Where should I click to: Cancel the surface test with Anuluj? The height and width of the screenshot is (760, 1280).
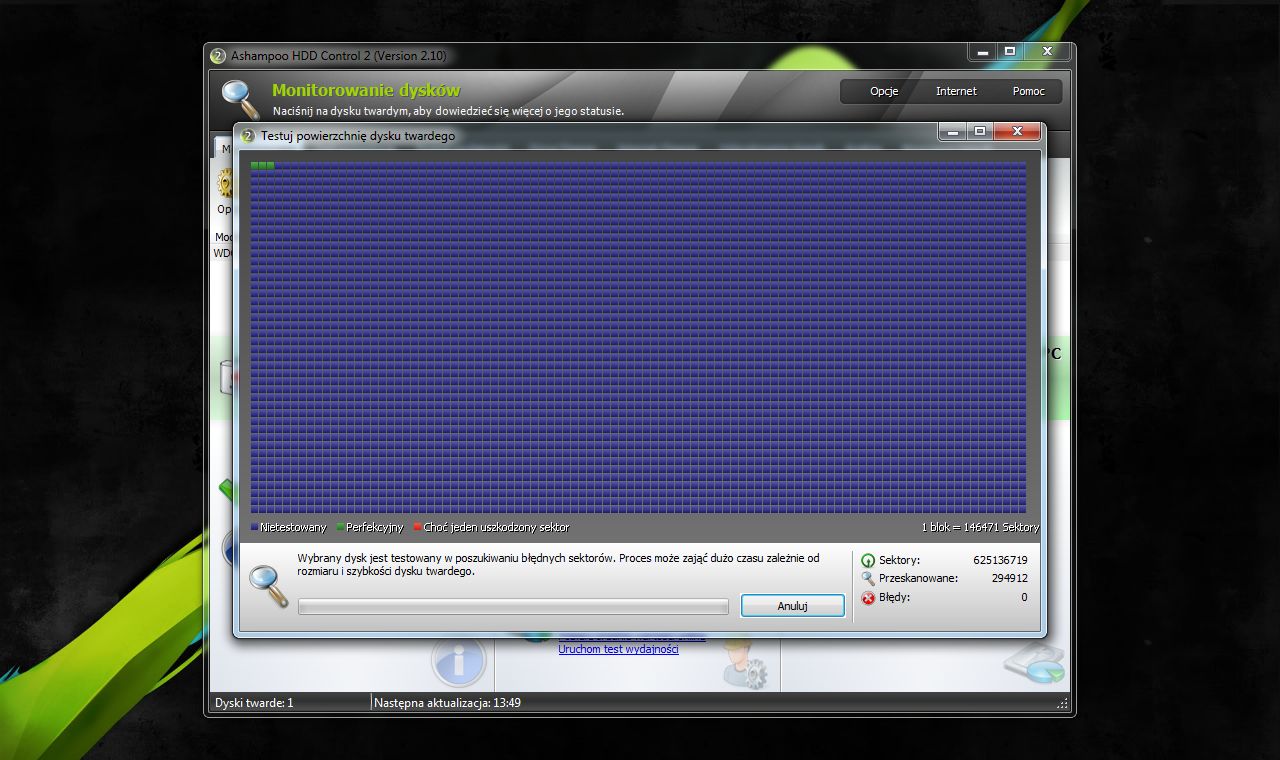coord(792,606)
